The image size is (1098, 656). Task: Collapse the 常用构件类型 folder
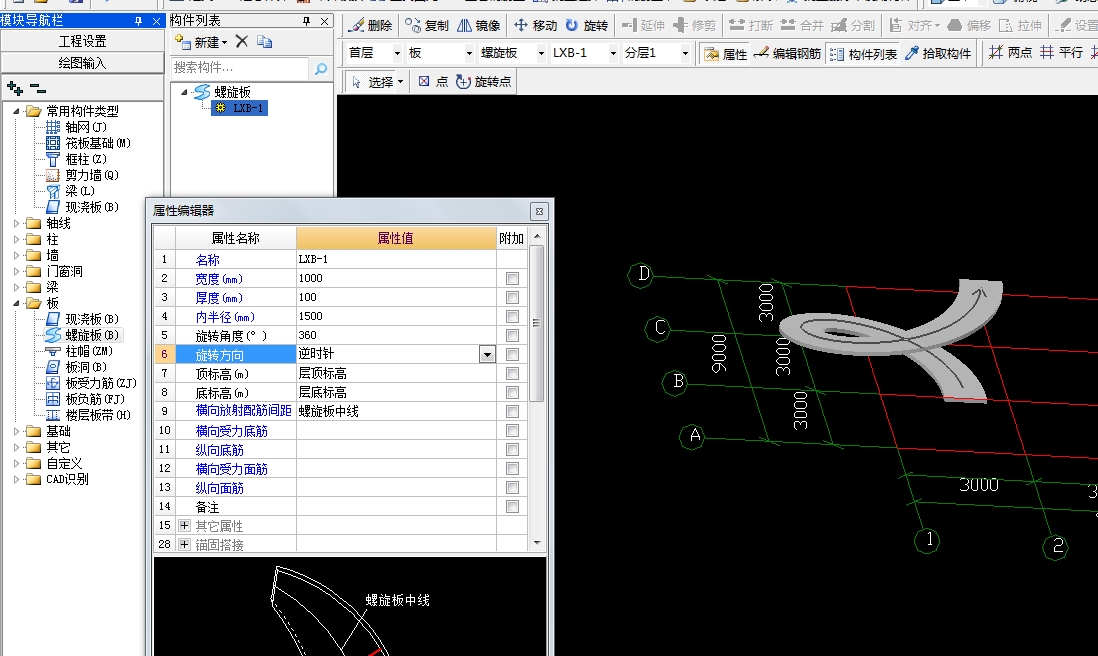point(16,111)
